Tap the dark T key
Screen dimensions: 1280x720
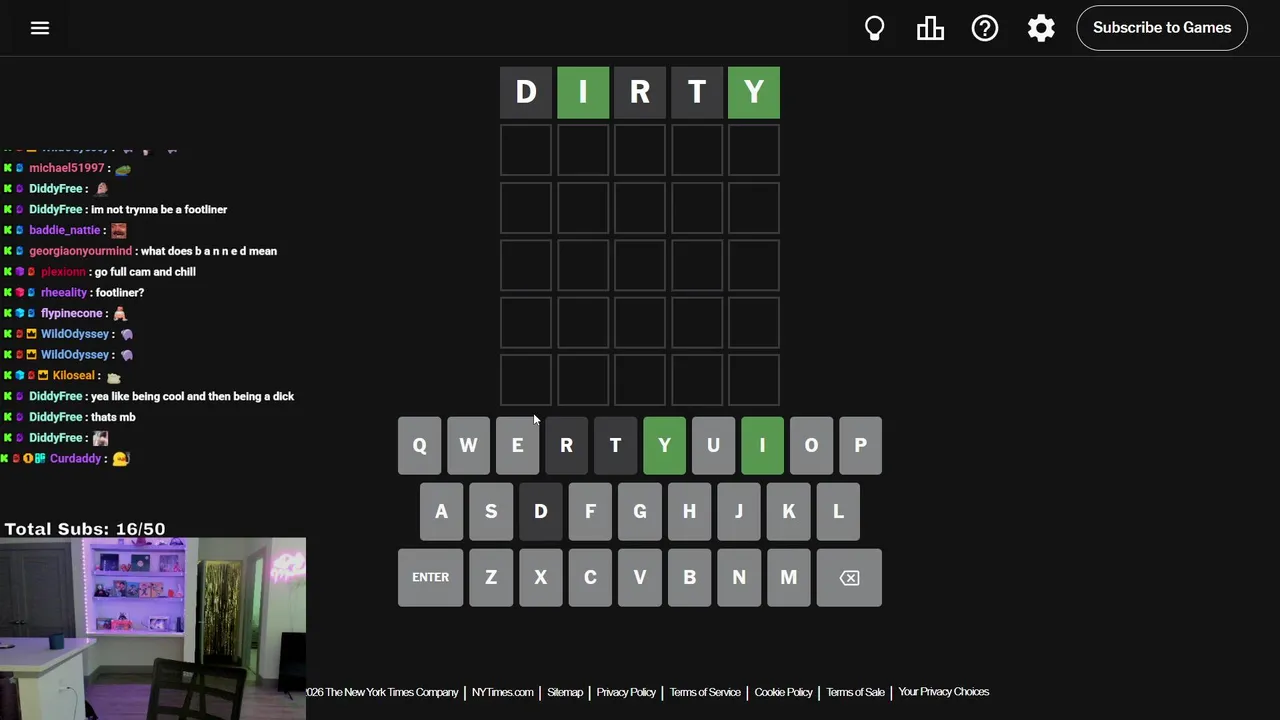(616, 446)
